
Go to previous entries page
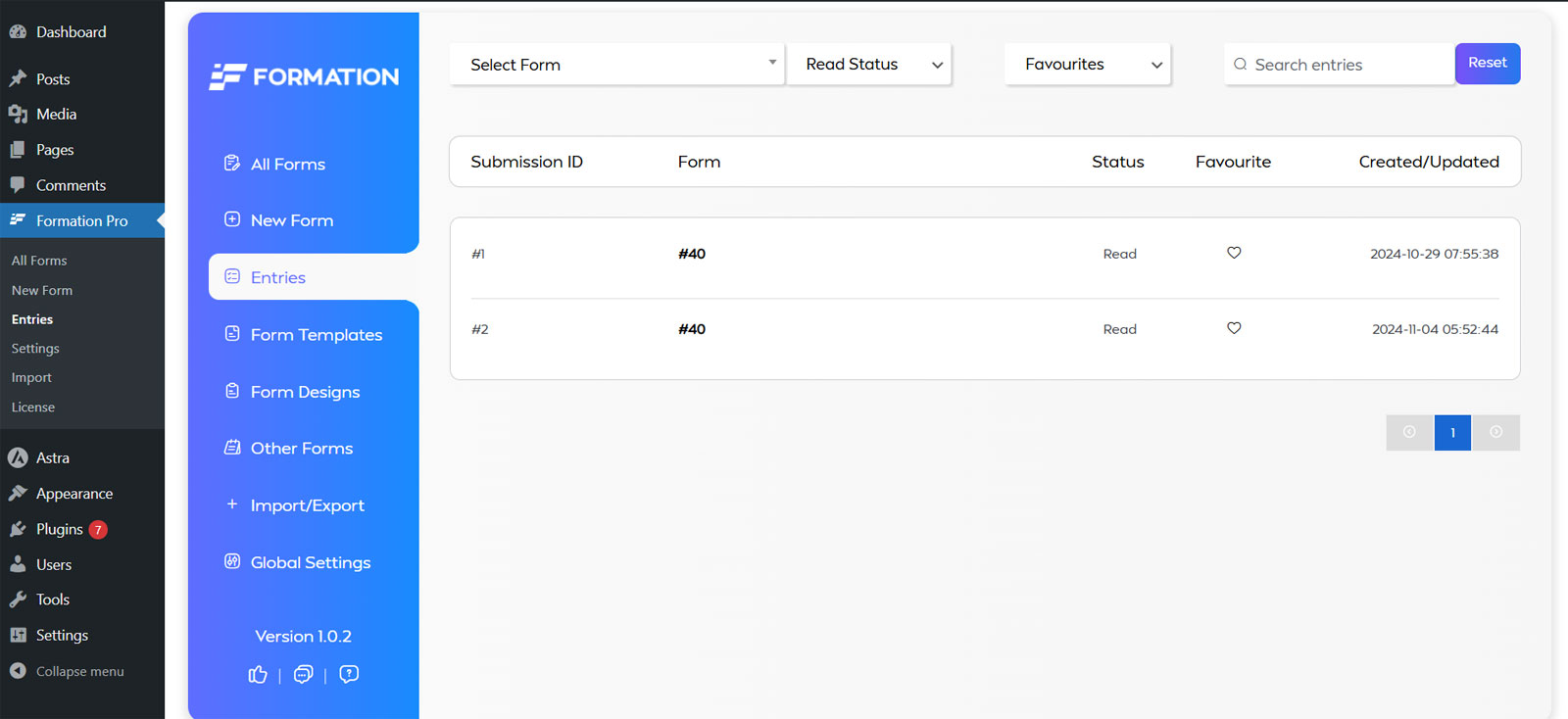(x=1409, y=432)
